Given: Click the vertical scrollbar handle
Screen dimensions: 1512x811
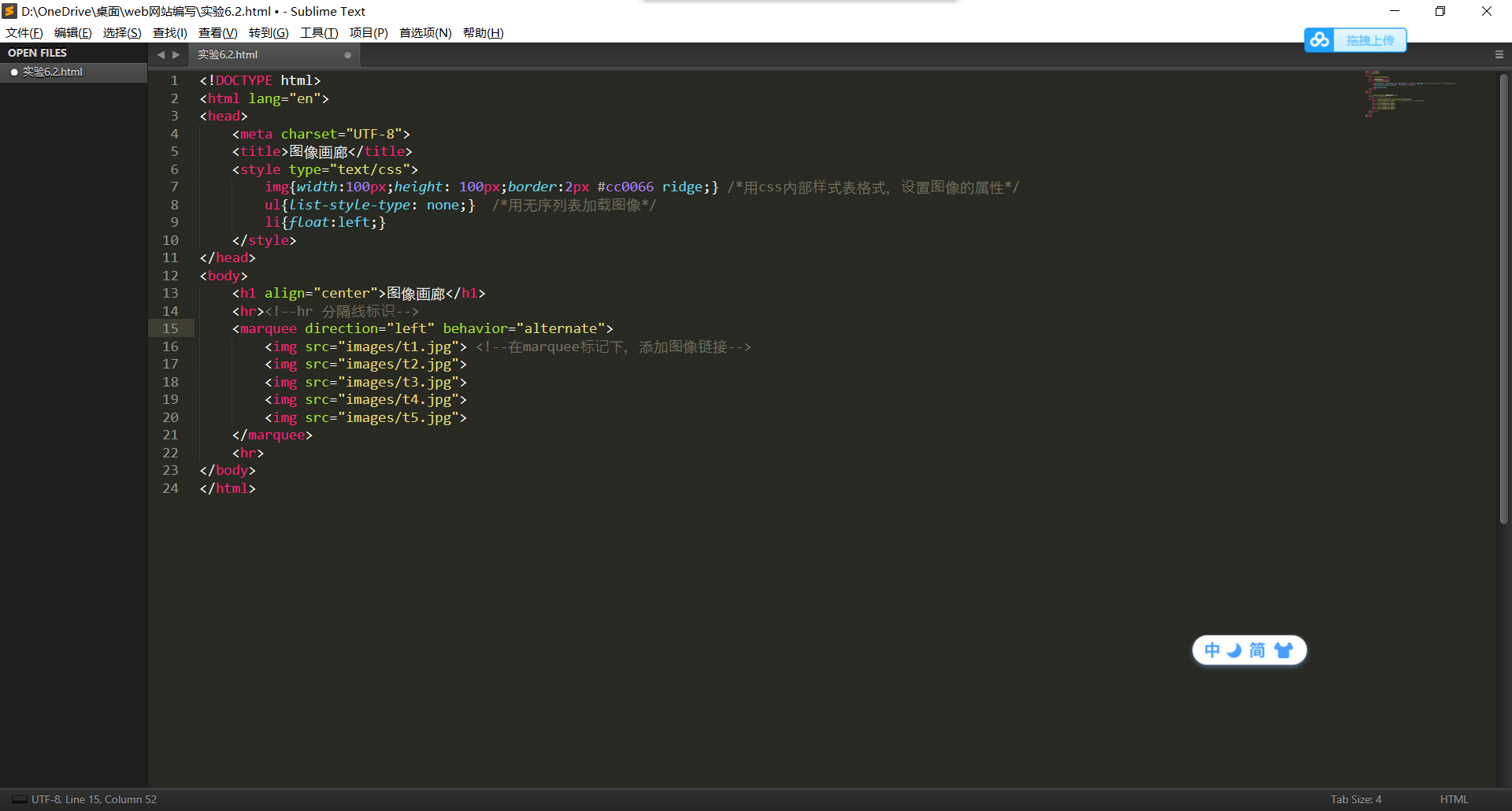Looking at the screenshot, I should click(1503, 299).
